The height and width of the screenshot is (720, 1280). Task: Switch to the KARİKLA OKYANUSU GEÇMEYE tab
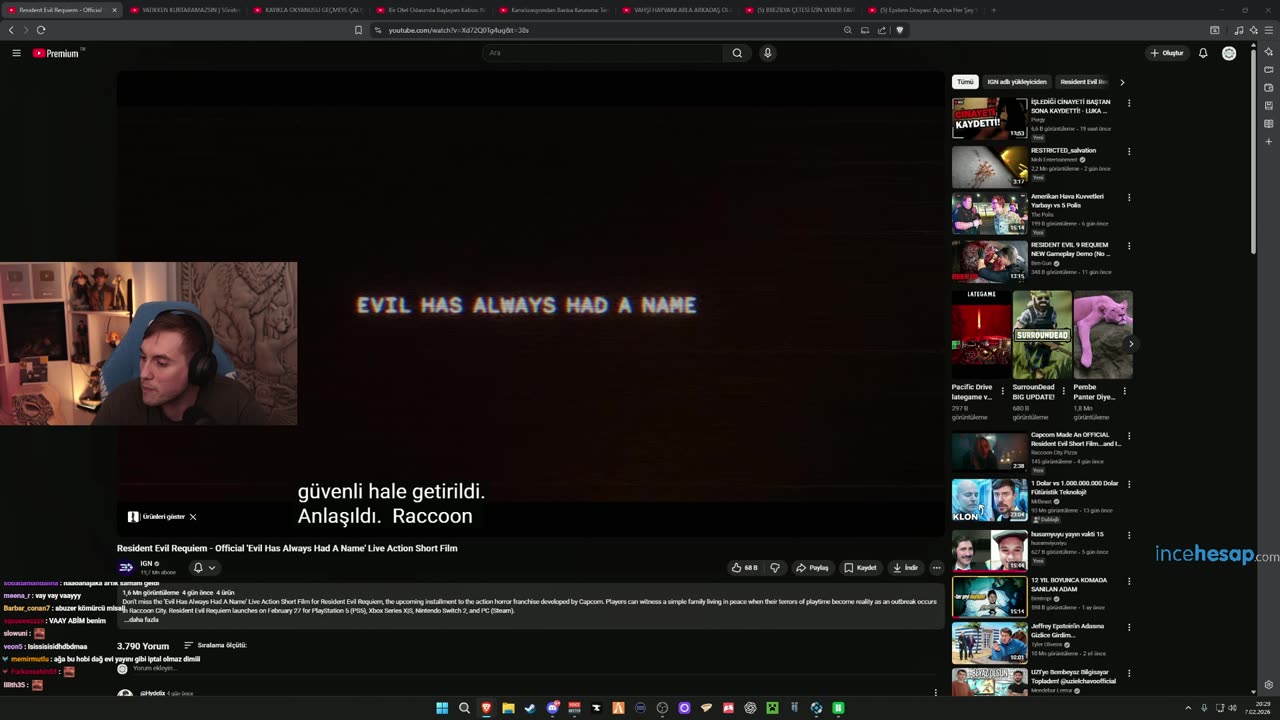pyautogui.click(x=307, y=10)
